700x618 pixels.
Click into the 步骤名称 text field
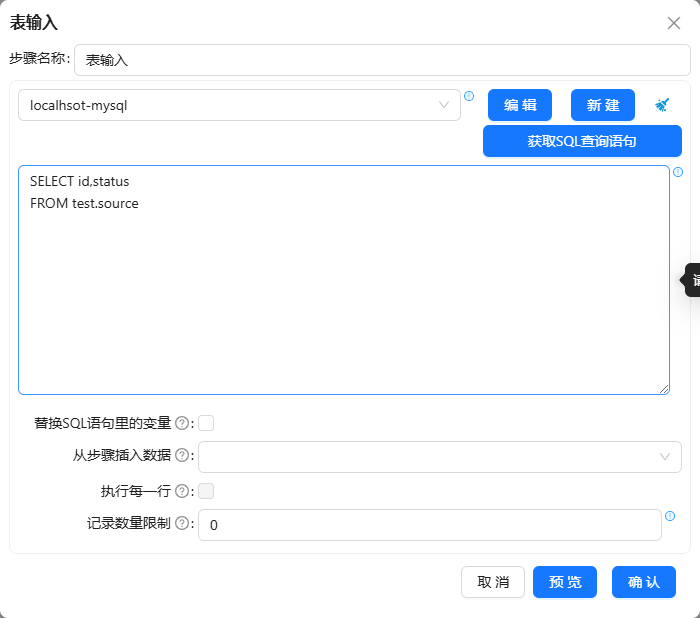[382, 60]
